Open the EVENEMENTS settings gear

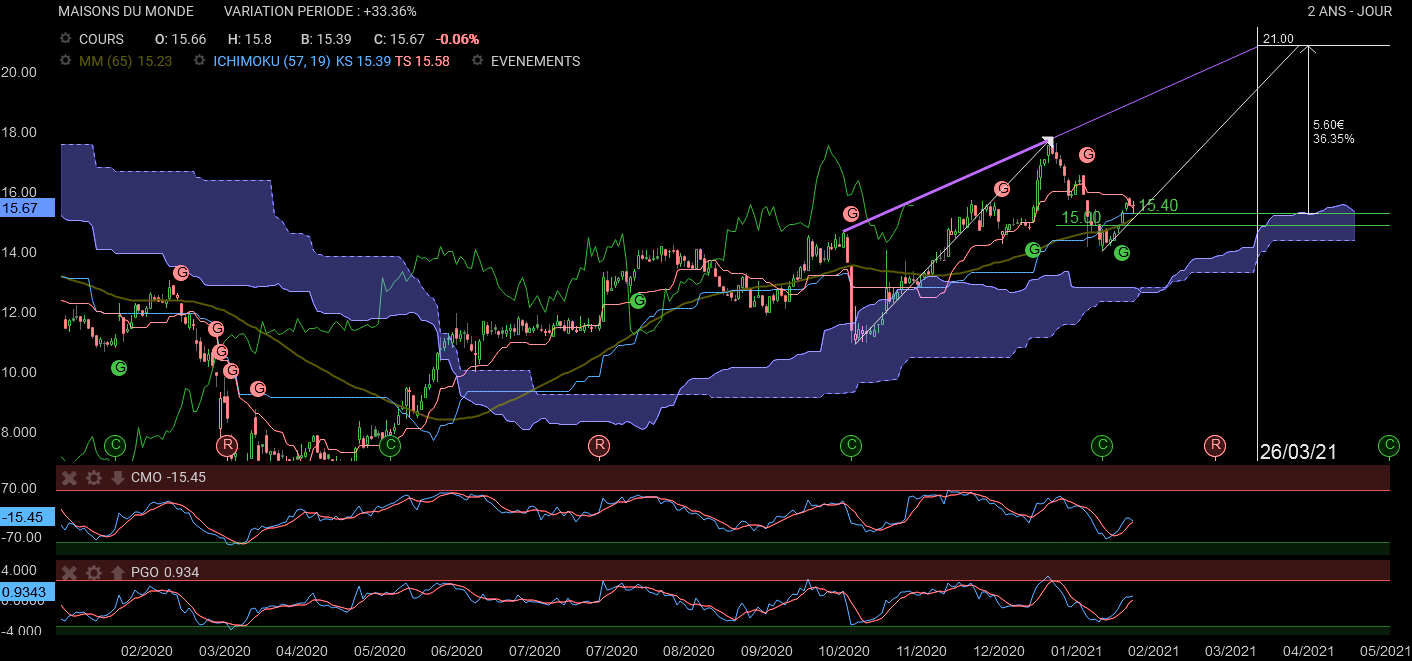[477, 61]
